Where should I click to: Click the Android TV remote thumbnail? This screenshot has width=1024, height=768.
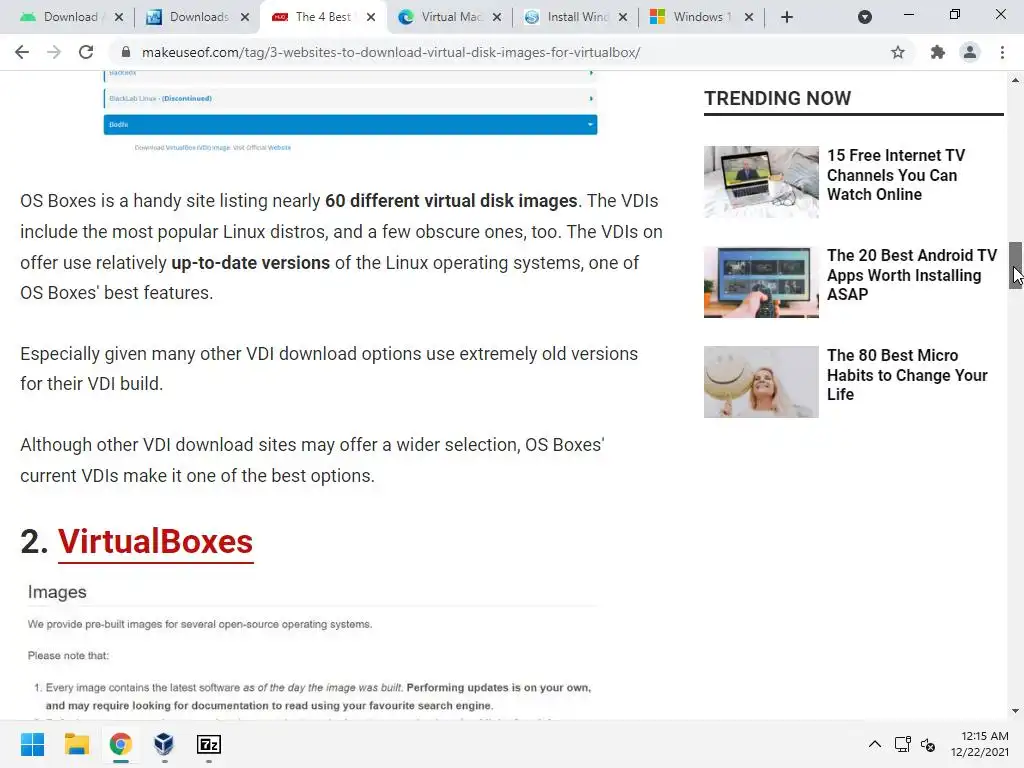pos(761,282)
